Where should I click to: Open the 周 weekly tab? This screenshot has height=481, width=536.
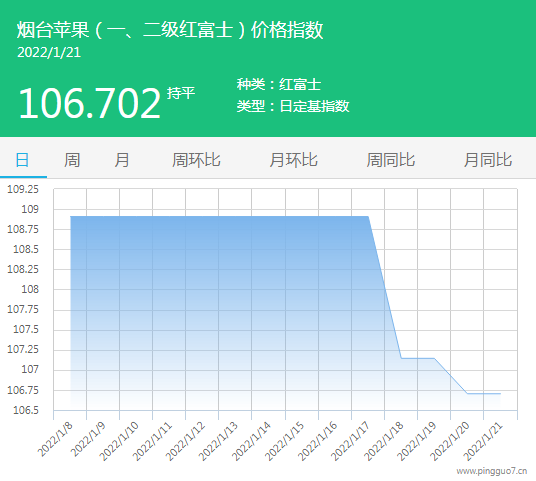click(72, 160)
